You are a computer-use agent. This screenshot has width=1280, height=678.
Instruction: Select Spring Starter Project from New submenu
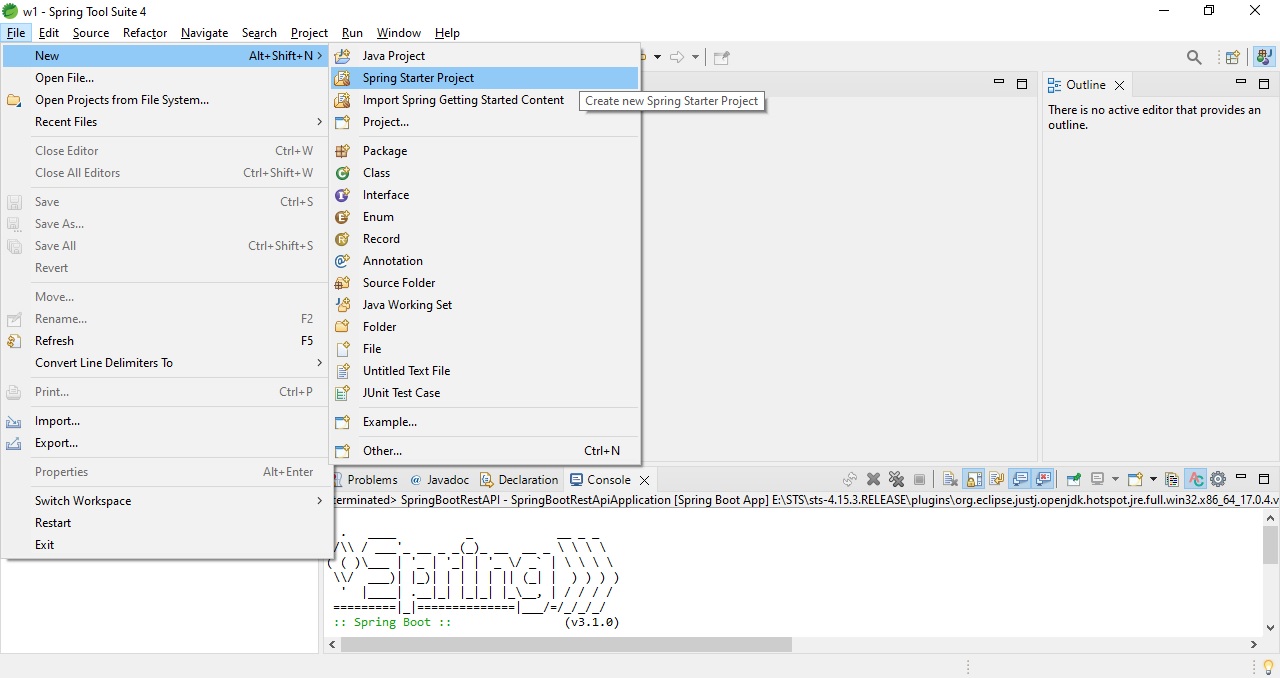tap(418, 78)
